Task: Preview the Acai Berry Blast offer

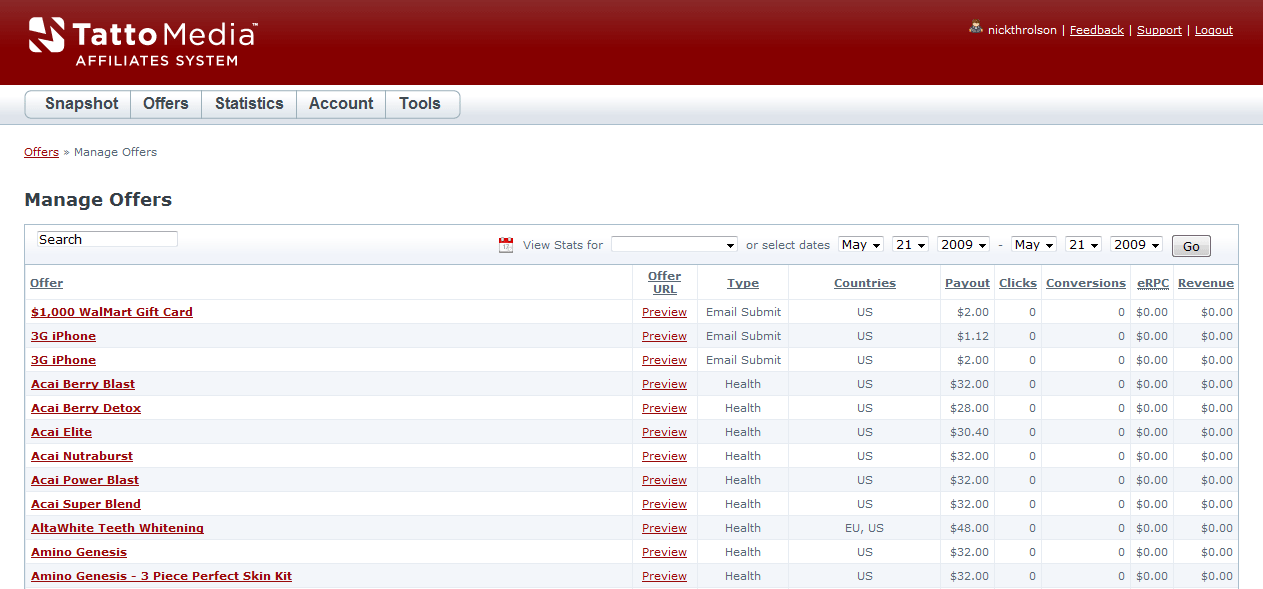Action: tap(664, 384)
